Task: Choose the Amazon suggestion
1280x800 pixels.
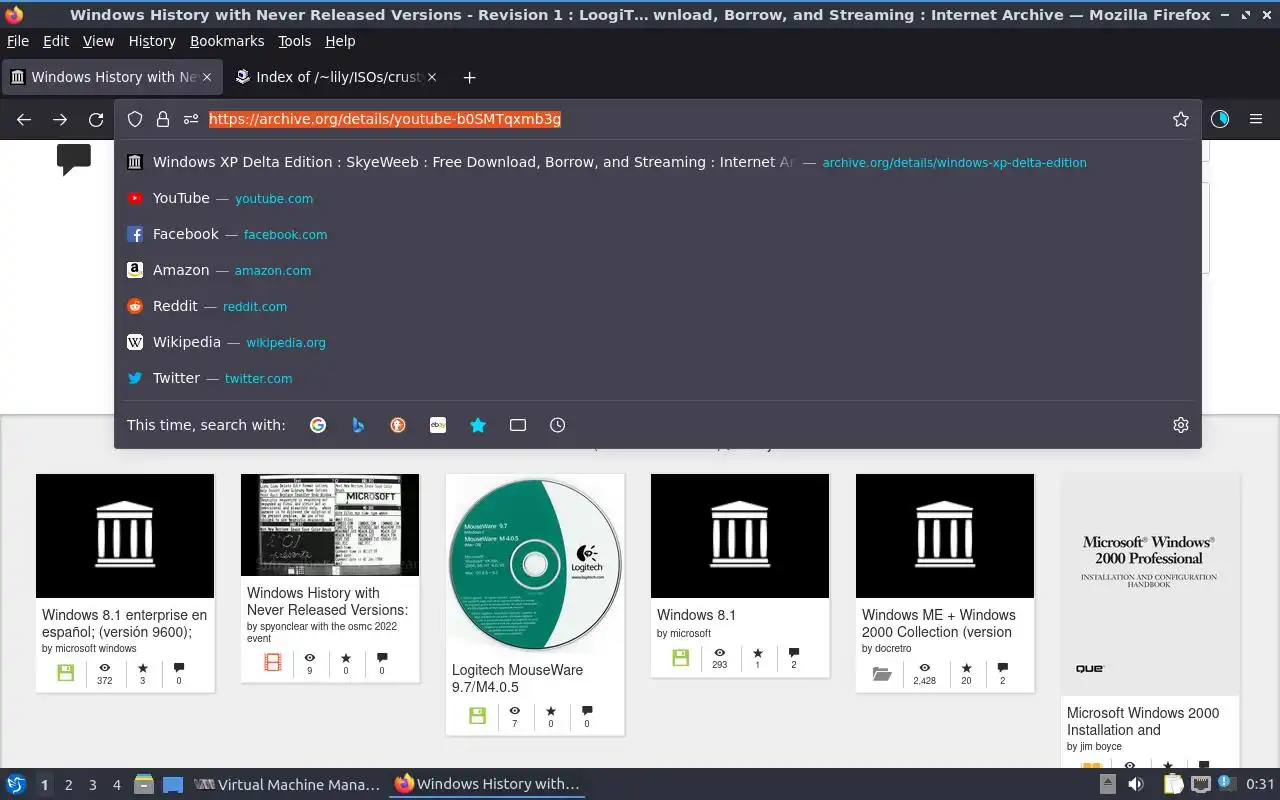Action: click(657, 270)
